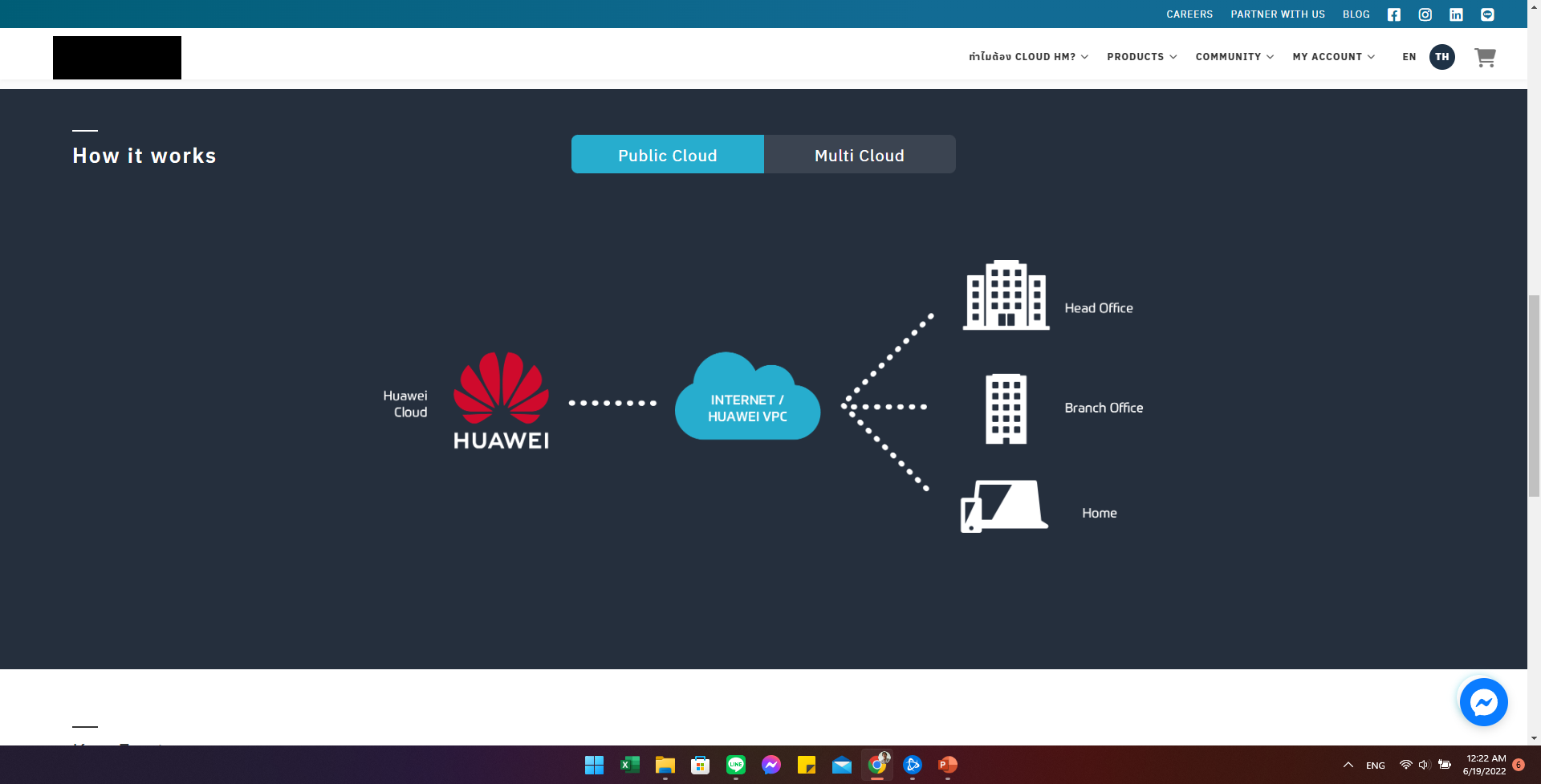Open Mail app from taskbar
The height and width of the screenshot is (784, 1541).
[x=842, y=765]
